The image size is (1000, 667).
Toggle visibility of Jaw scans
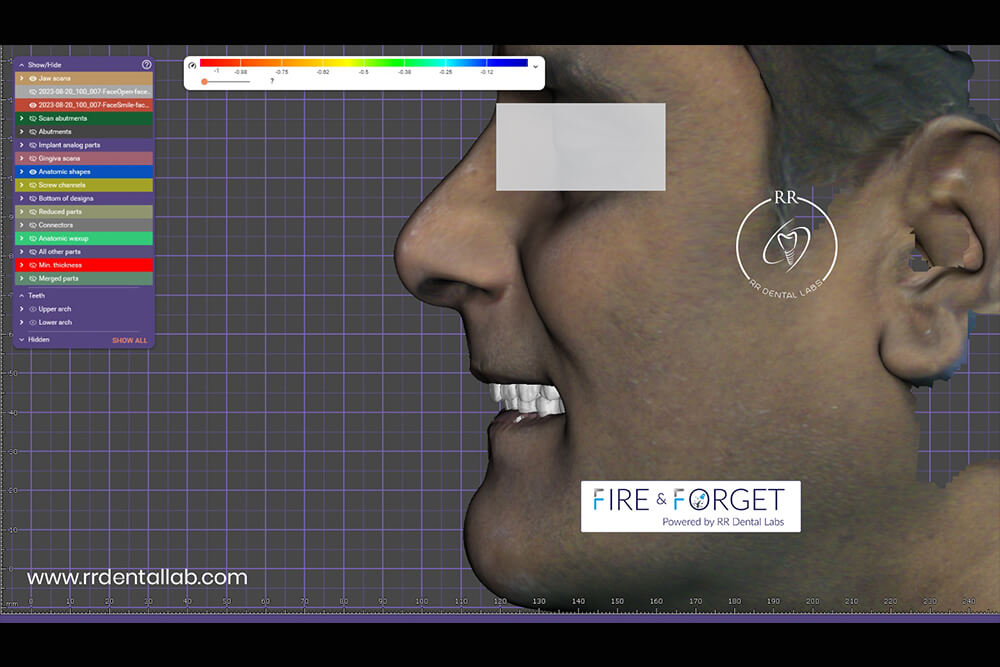click(33, 78)
